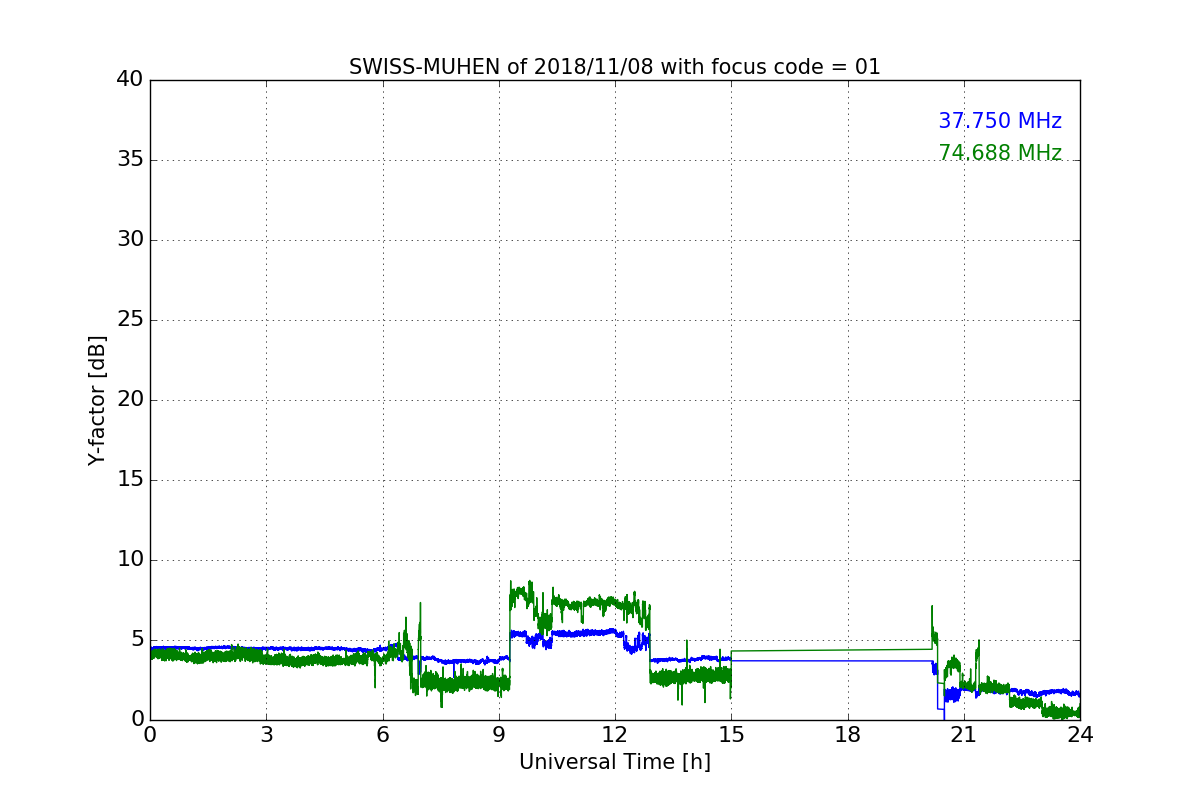Click the y-axis tick label '40'
Viewport: 1200px width, 800px height.
130,80
